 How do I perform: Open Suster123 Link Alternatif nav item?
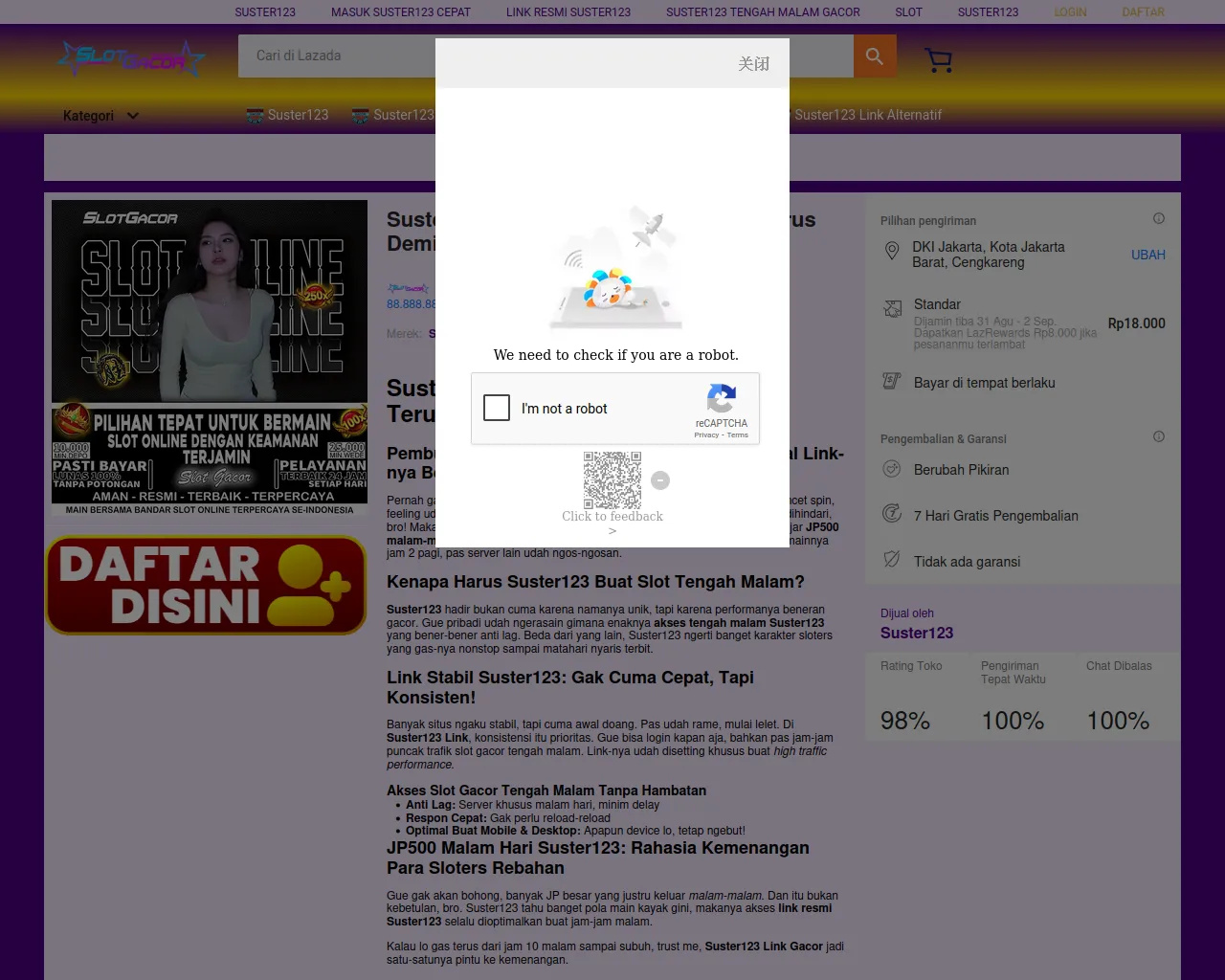pyautogui.click(x=868, y=115)
